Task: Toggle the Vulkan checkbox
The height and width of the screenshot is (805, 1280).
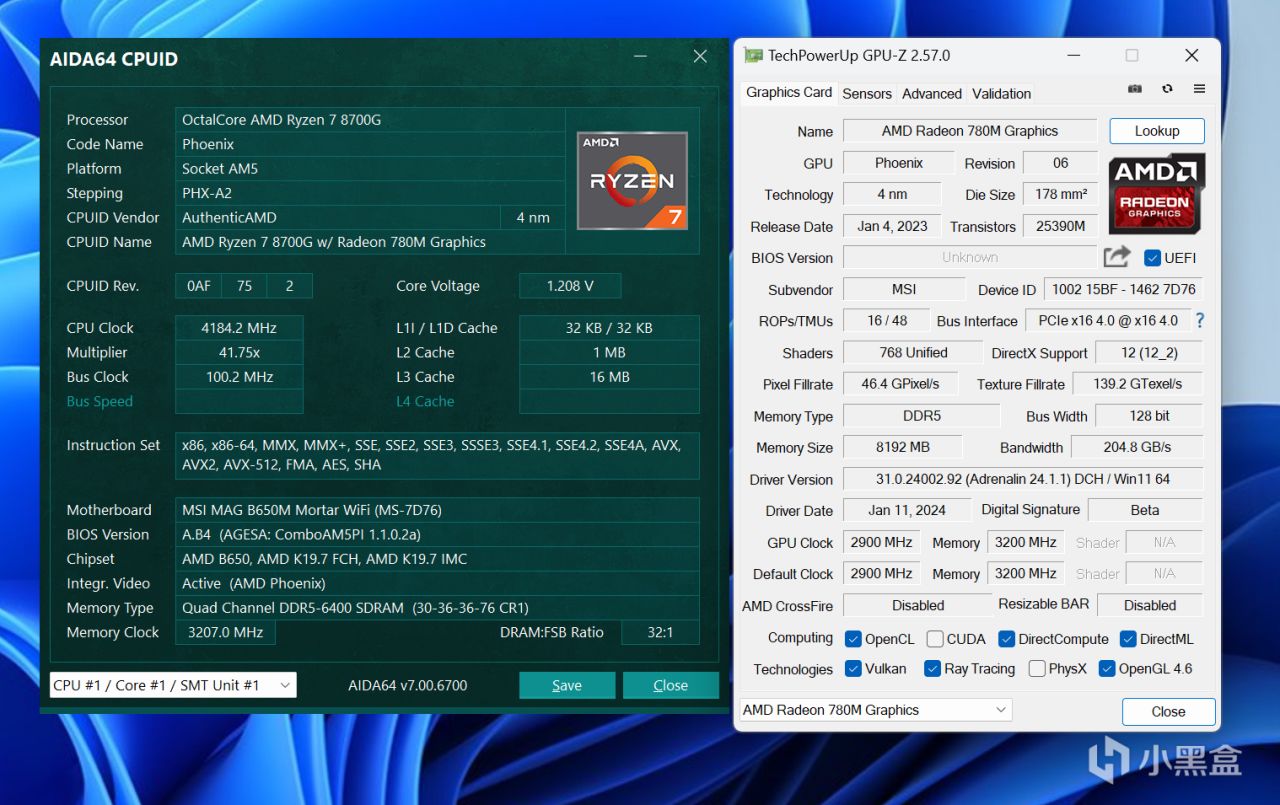Action: [853, 669]
